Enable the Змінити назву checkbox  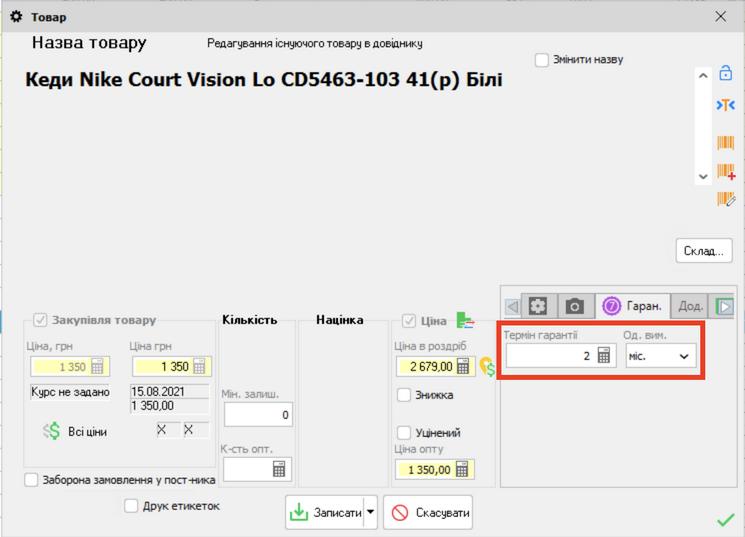(542, 60)
